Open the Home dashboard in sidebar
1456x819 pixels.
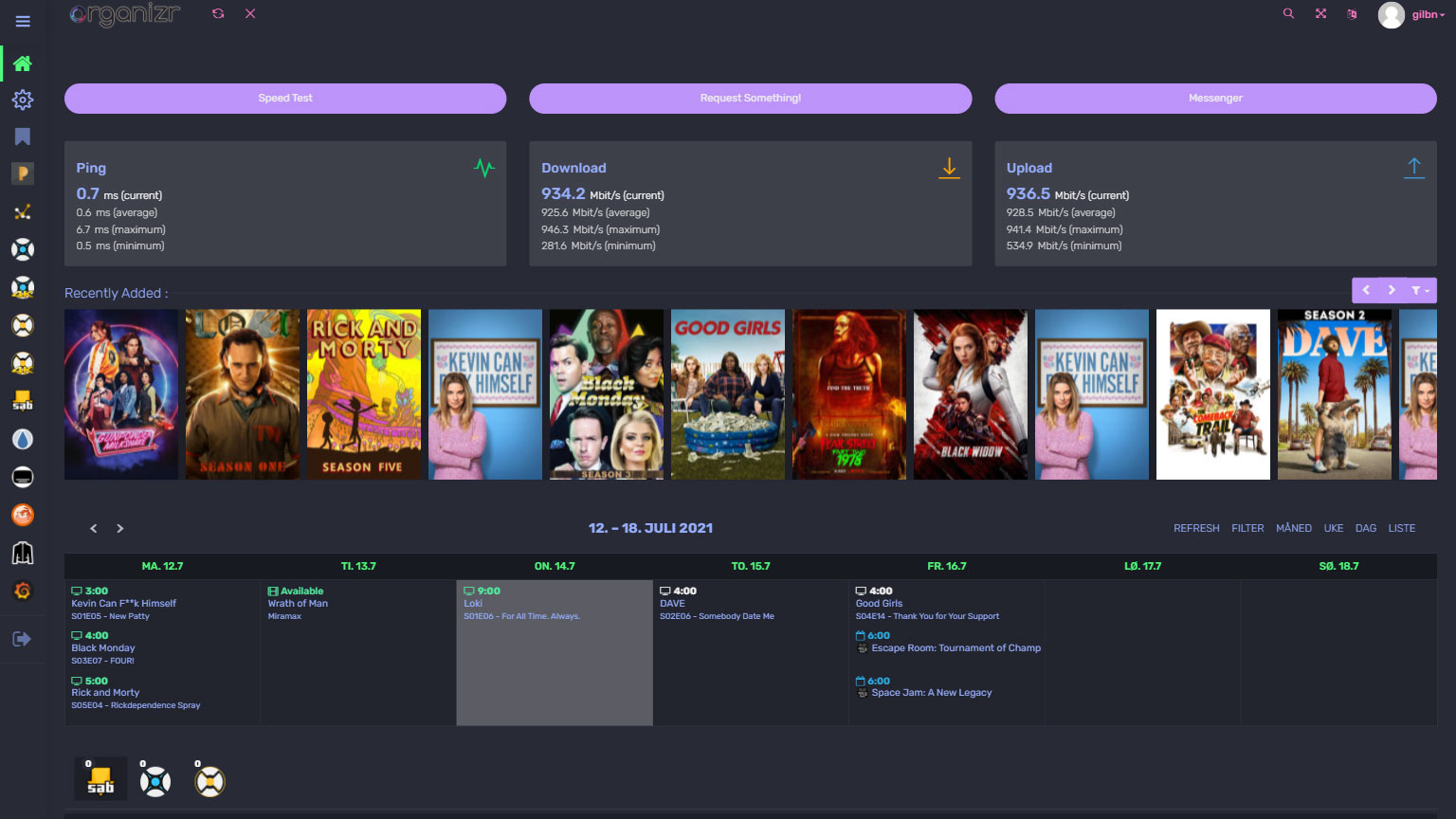23,64
